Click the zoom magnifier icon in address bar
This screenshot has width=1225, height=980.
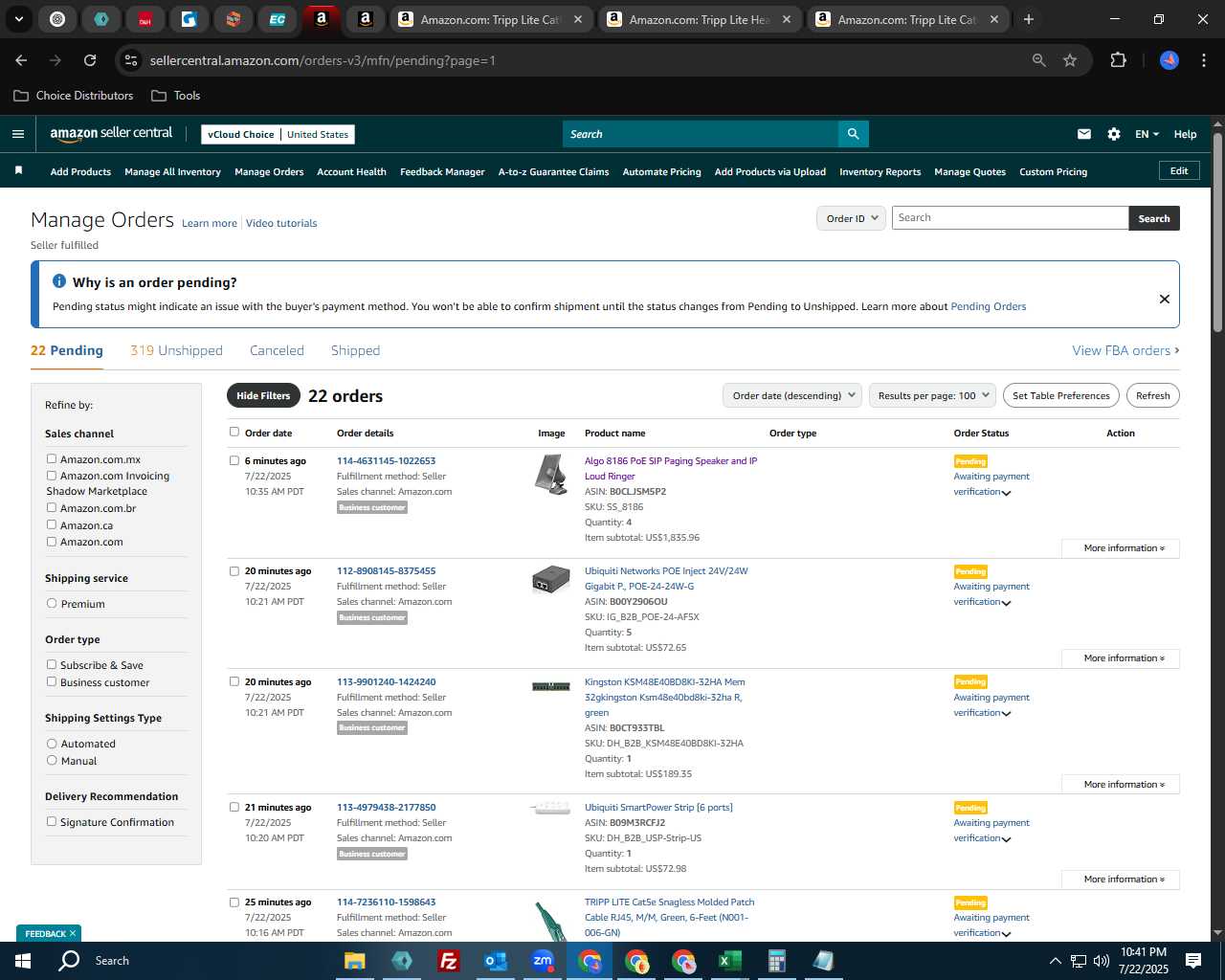[x=1039, y=60]
